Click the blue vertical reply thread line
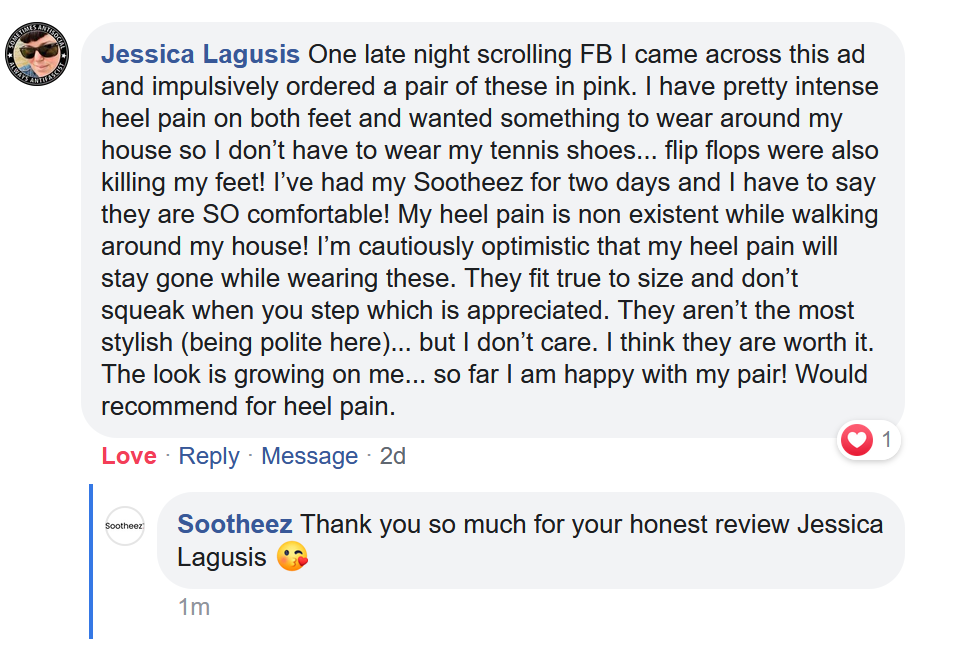This screenshot has height=648, width=954. pyautogui.click(x=91, y=560)
